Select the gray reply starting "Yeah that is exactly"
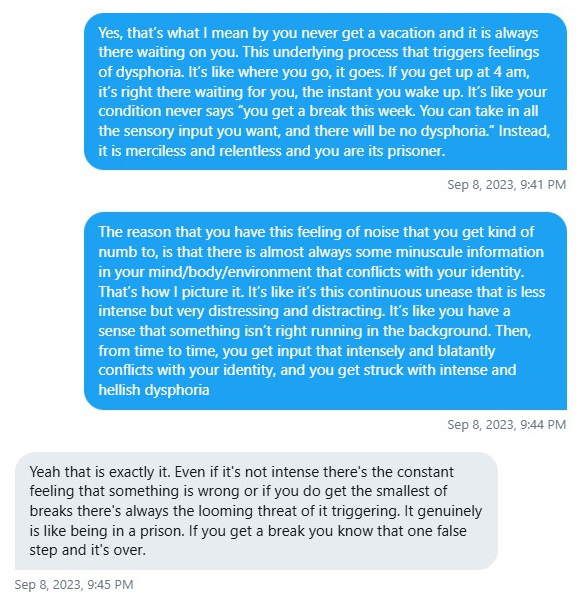The image size is (582, 599). pos(256,511)
